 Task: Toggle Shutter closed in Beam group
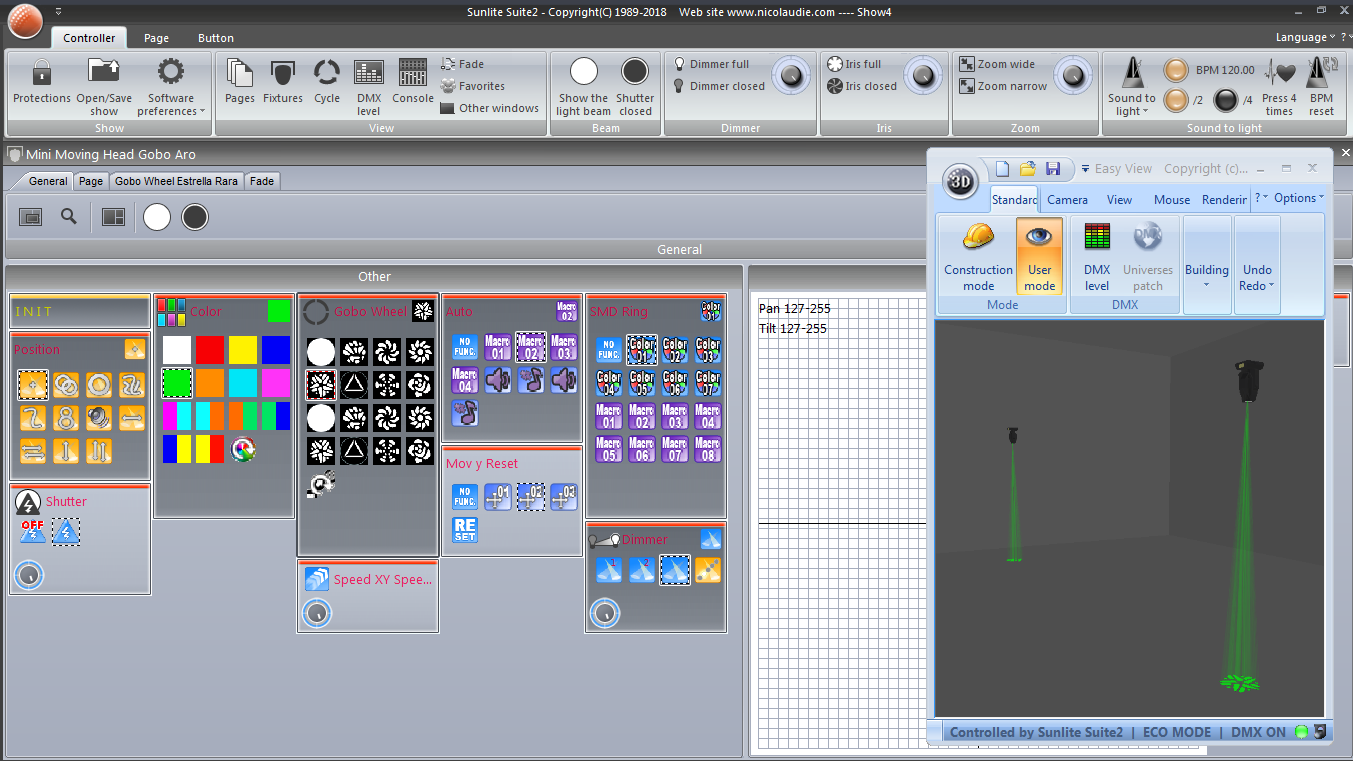[x=635, y=86]
